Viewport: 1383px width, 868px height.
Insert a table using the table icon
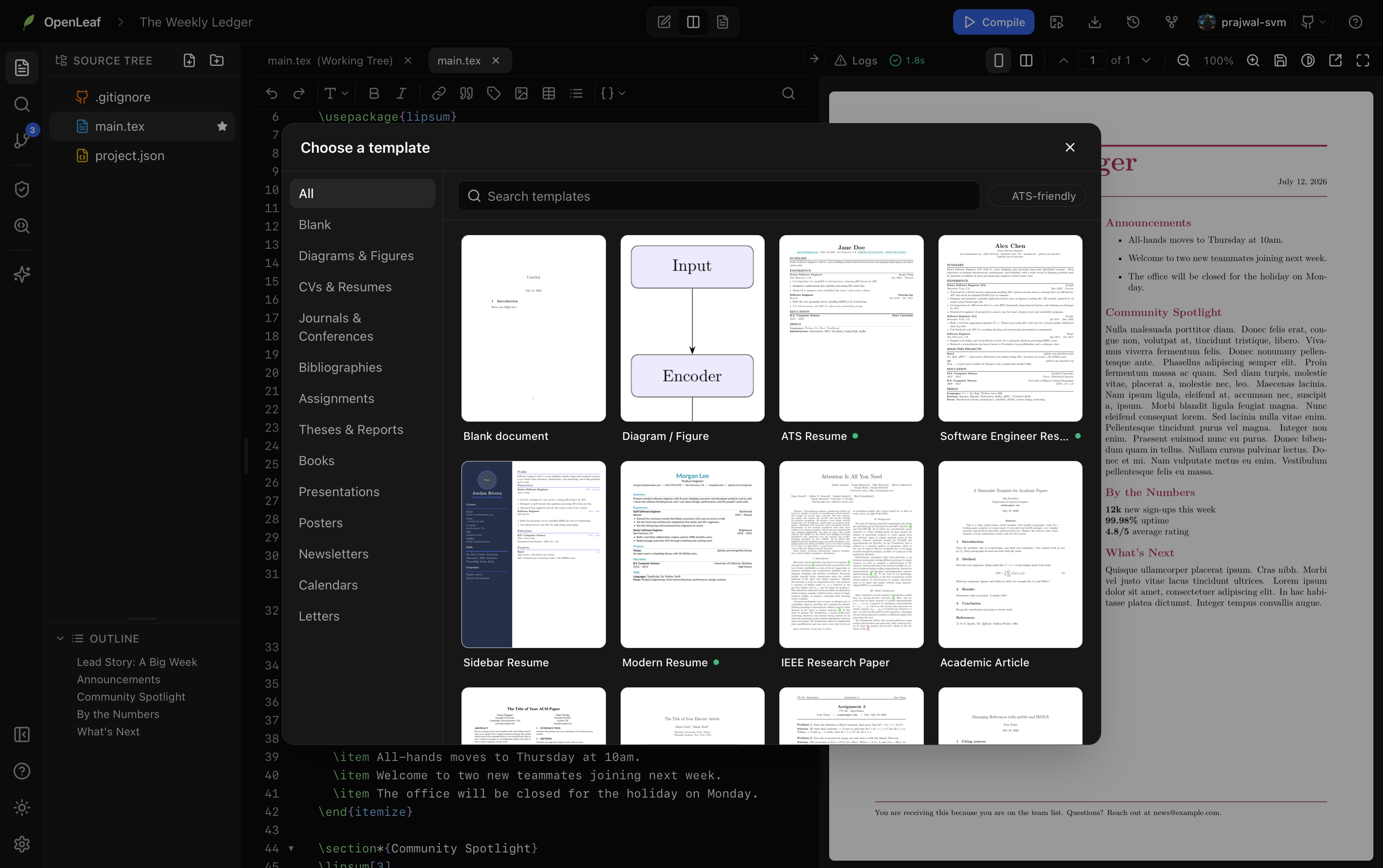tap(549, 93)
